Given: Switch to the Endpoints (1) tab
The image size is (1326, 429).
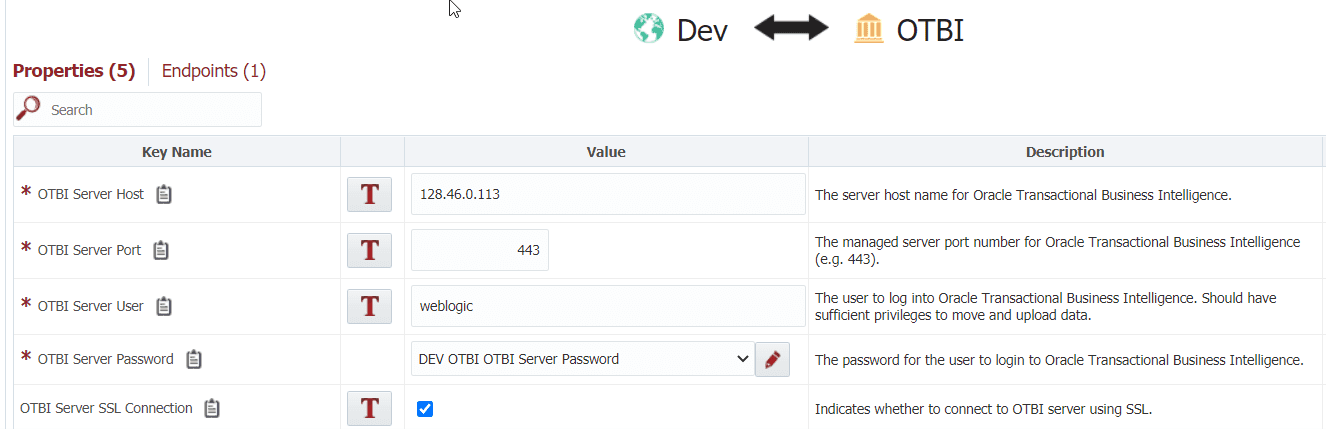Looking at the screenshot, I should click(214, 71).
